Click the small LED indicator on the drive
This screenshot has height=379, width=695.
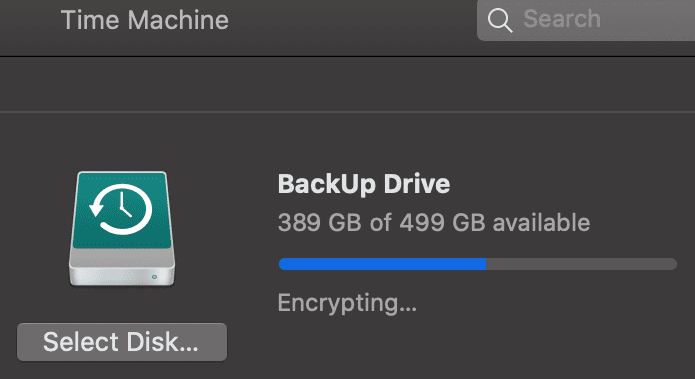[154, 277]
